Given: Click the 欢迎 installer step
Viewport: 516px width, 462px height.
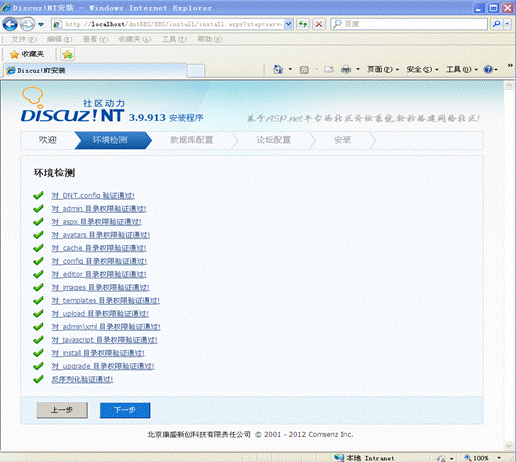Looking at the screenshot, I should (48, 140).
